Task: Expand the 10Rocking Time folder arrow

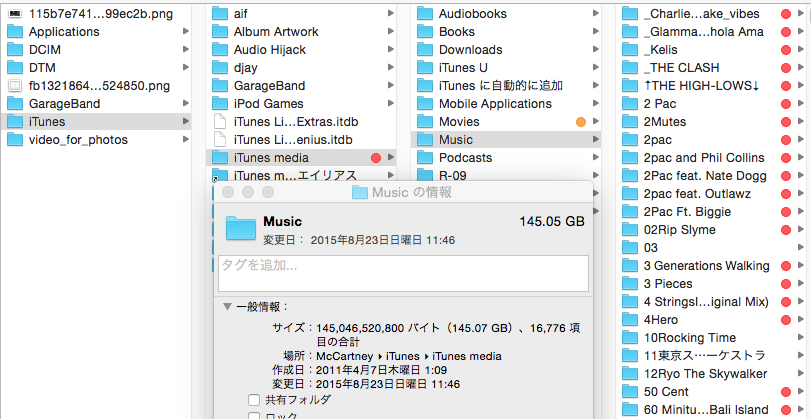Action: click(x=801, y=338)
